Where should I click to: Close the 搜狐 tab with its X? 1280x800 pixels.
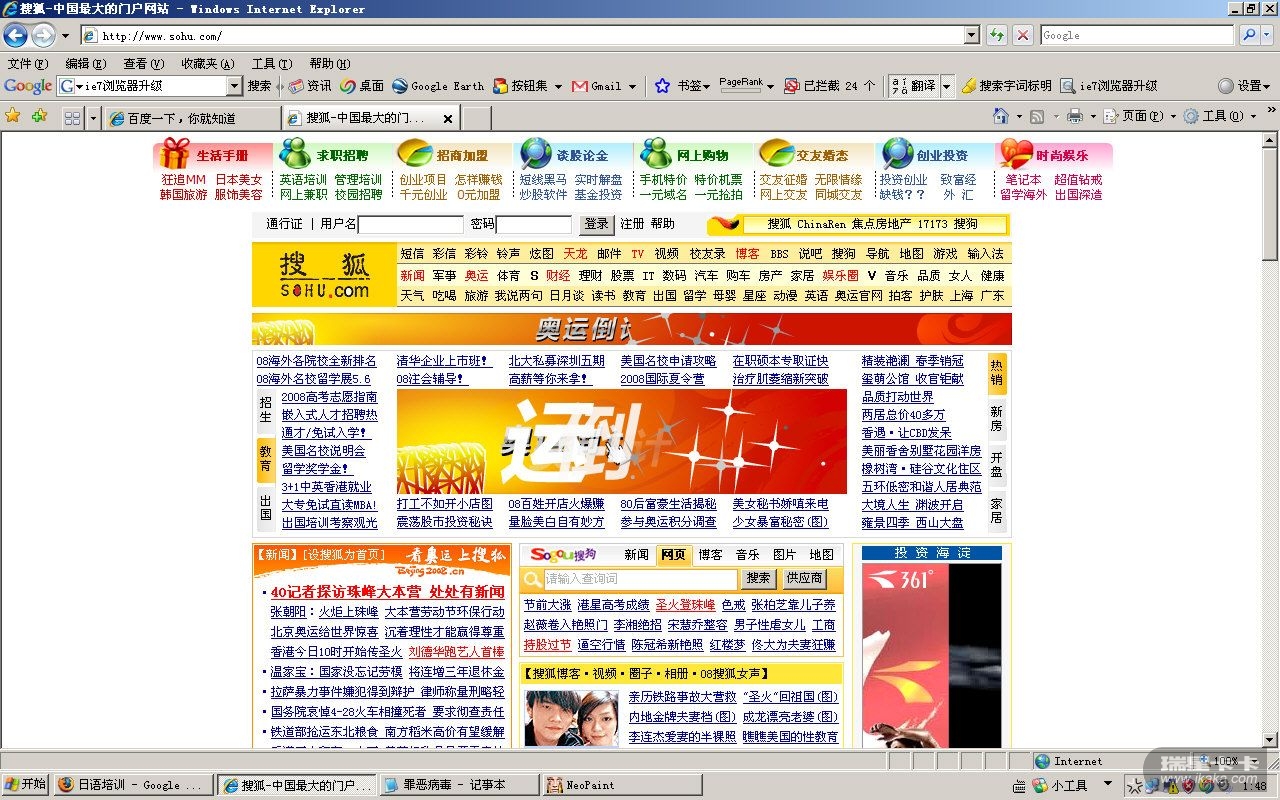(448, 119)
